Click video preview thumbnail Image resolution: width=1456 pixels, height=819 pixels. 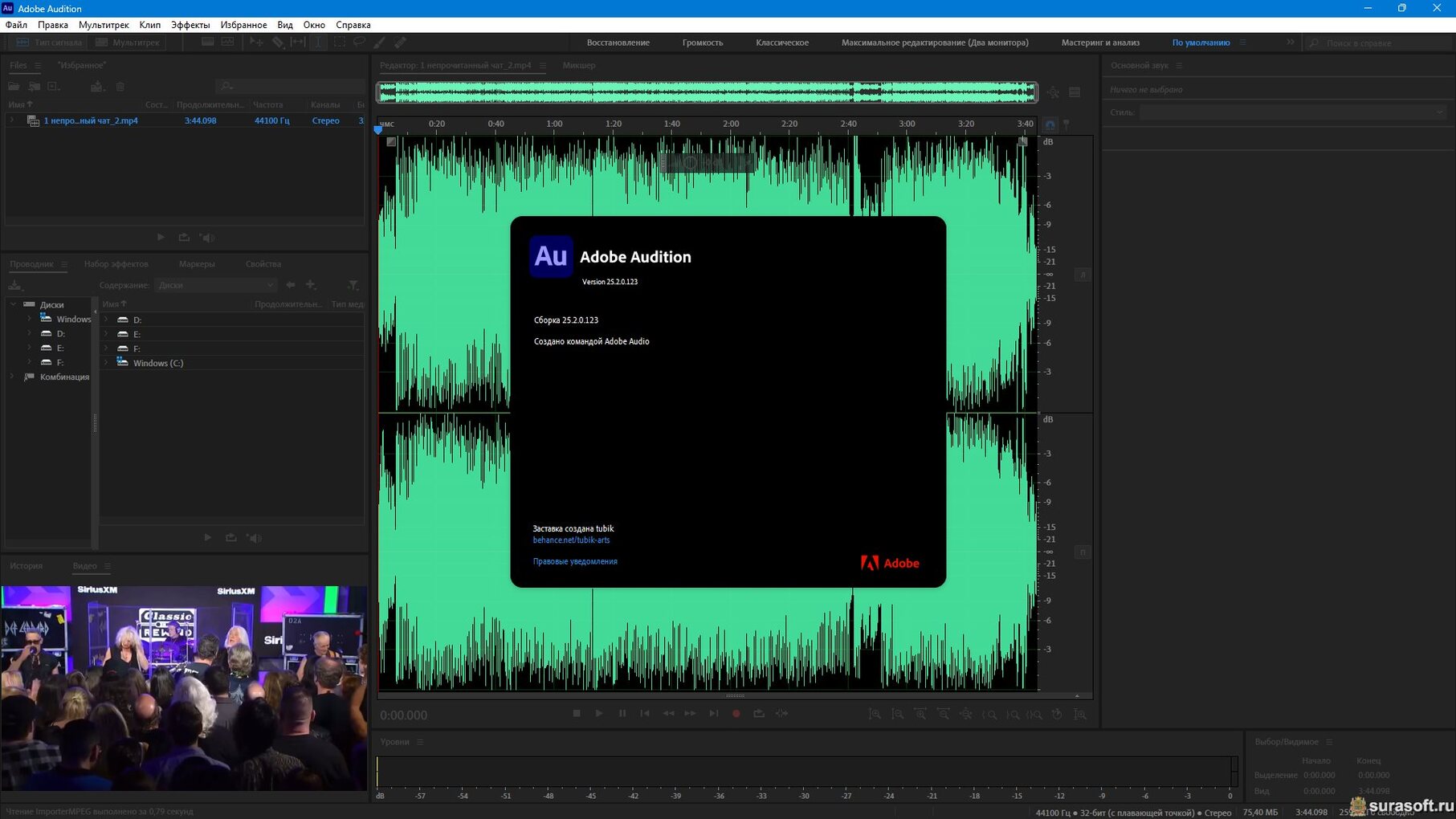tap(184, 688)
